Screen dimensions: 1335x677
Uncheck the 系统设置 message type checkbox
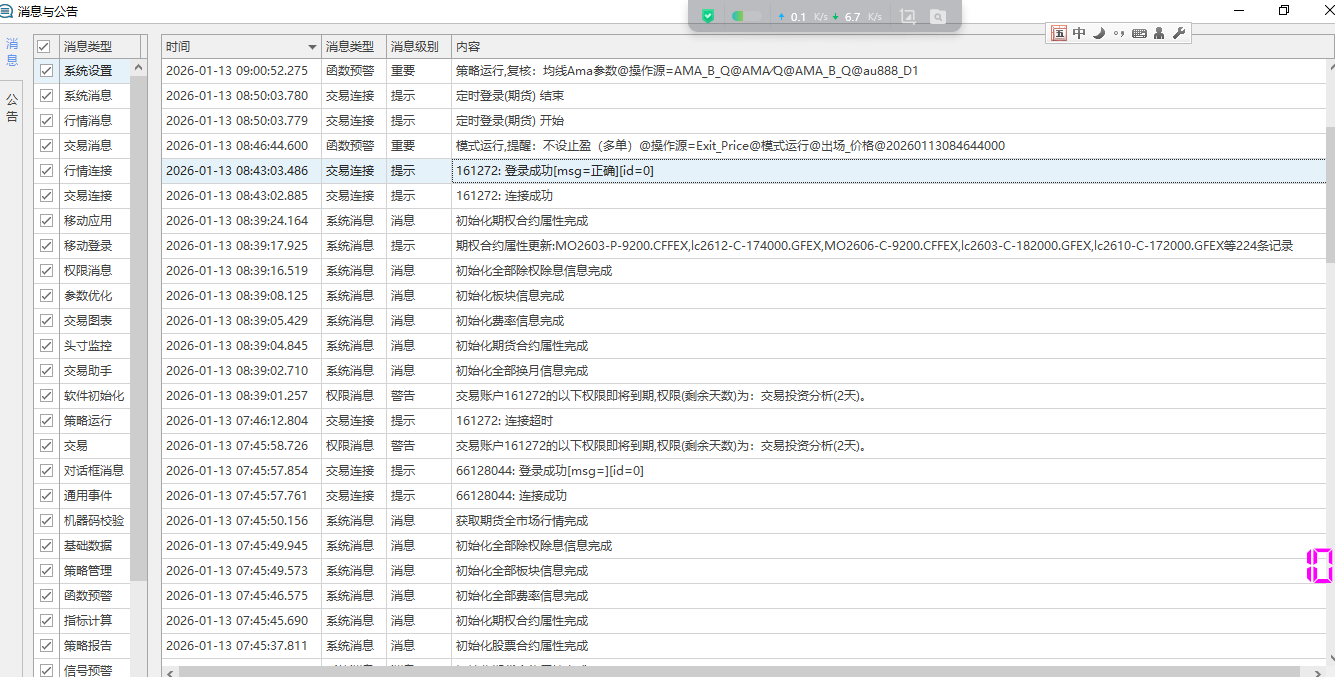[46, 71]
